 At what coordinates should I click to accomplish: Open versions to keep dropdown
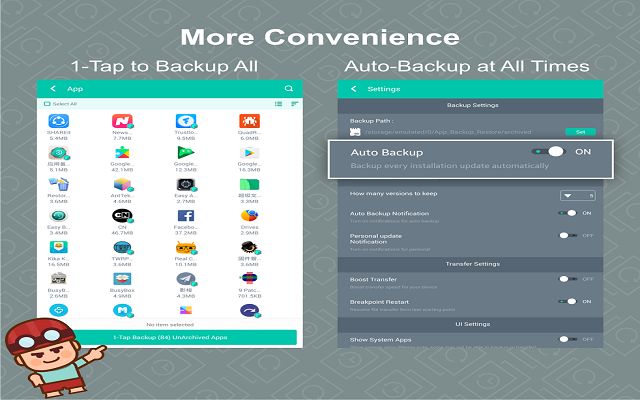[578, 195]
